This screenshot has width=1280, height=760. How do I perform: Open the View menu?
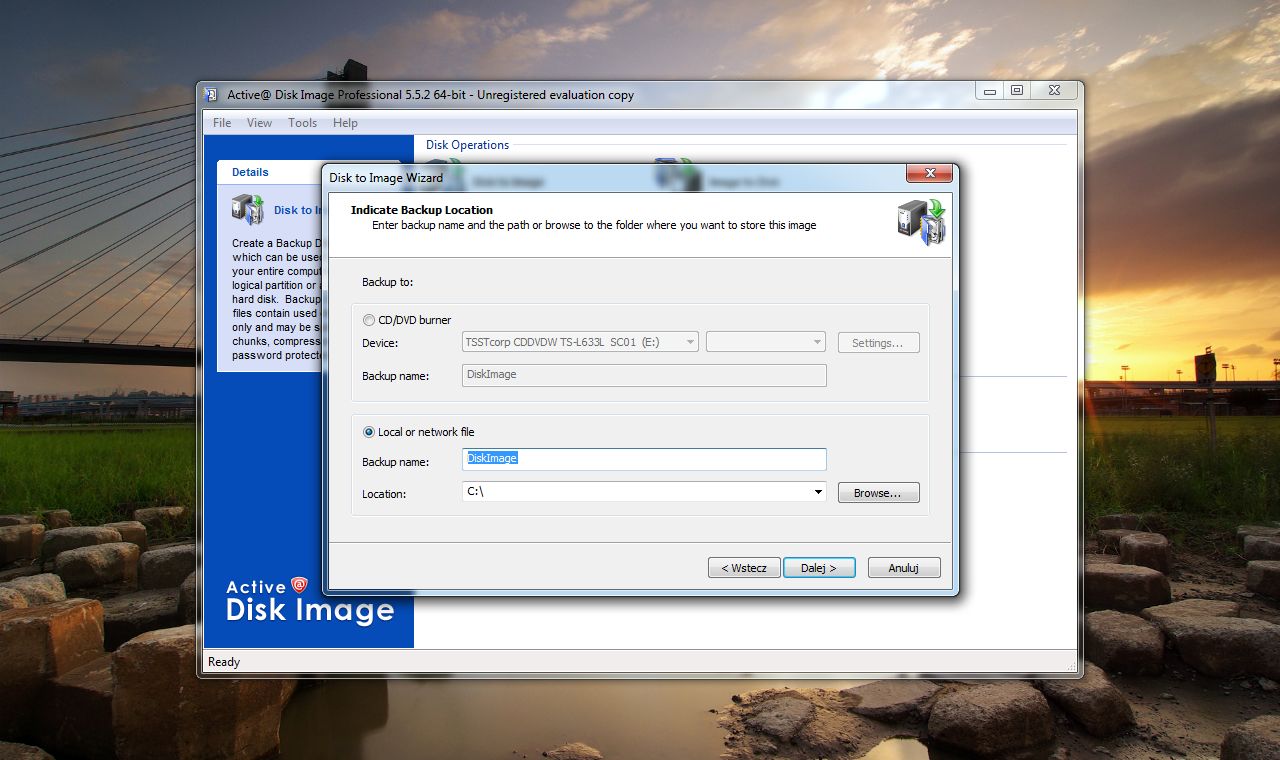(x=259, y=123)
